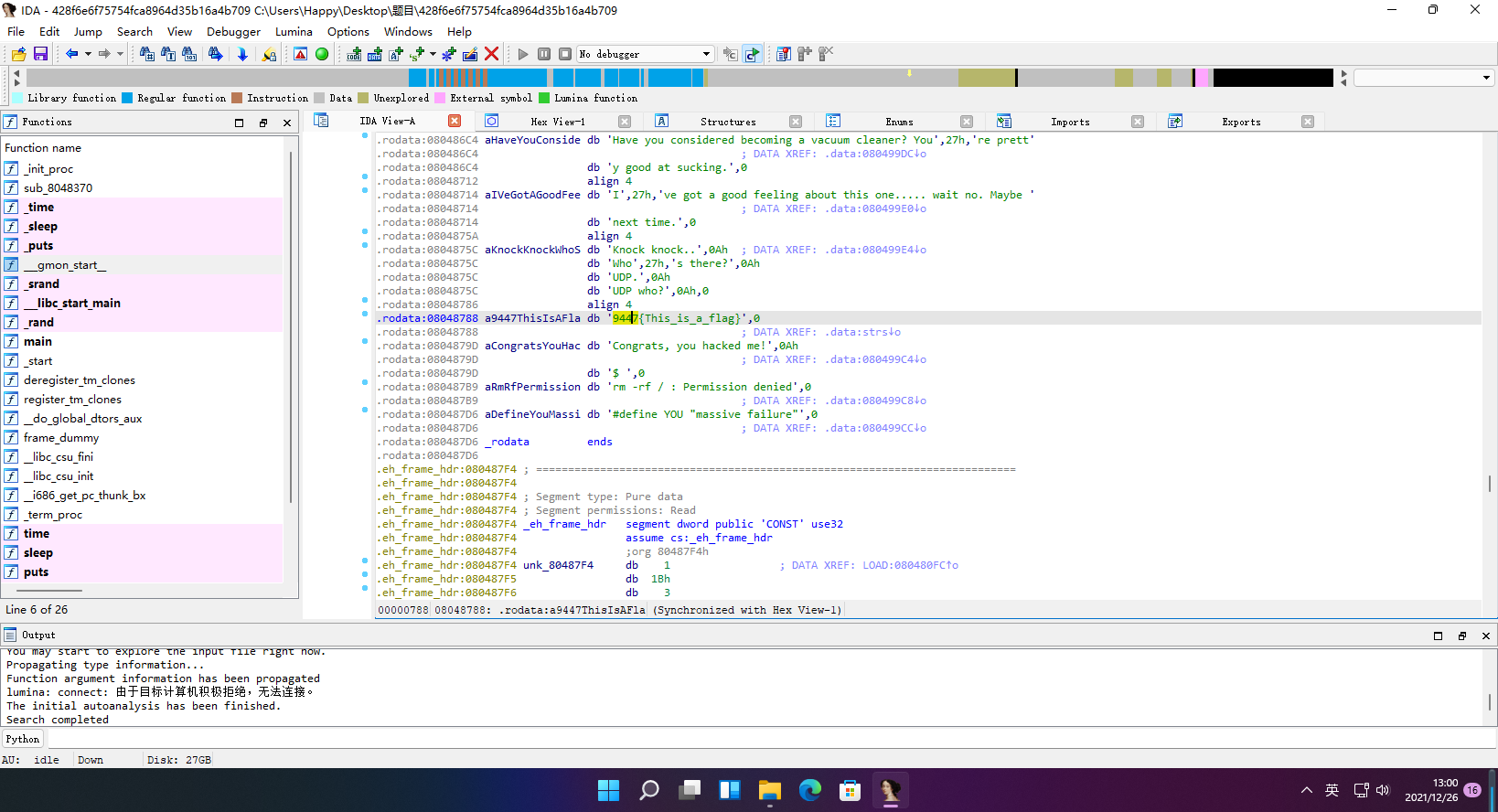This screenshot has width=1498, height=812.
Task: Close the Hex View-1 tab
Action: pos(625,122)
